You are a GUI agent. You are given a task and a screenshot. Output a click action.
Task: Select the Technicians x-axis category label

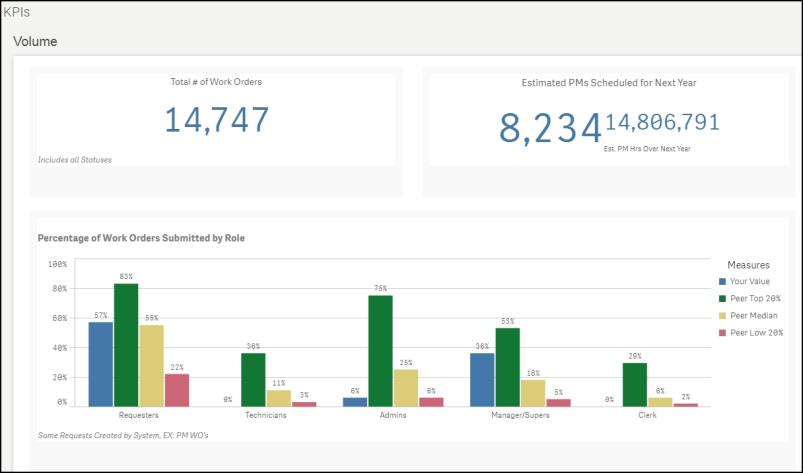click(265, 414)
